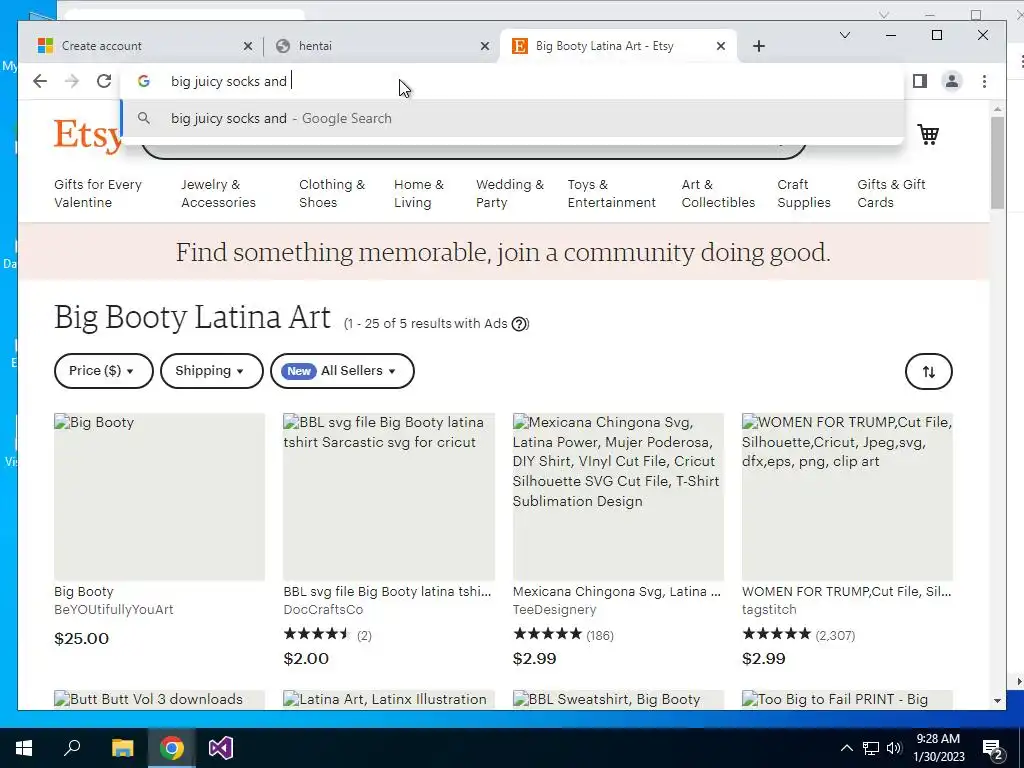Click the sort arrows button
Screen dimensions: 1024x768
pos(928,371)
